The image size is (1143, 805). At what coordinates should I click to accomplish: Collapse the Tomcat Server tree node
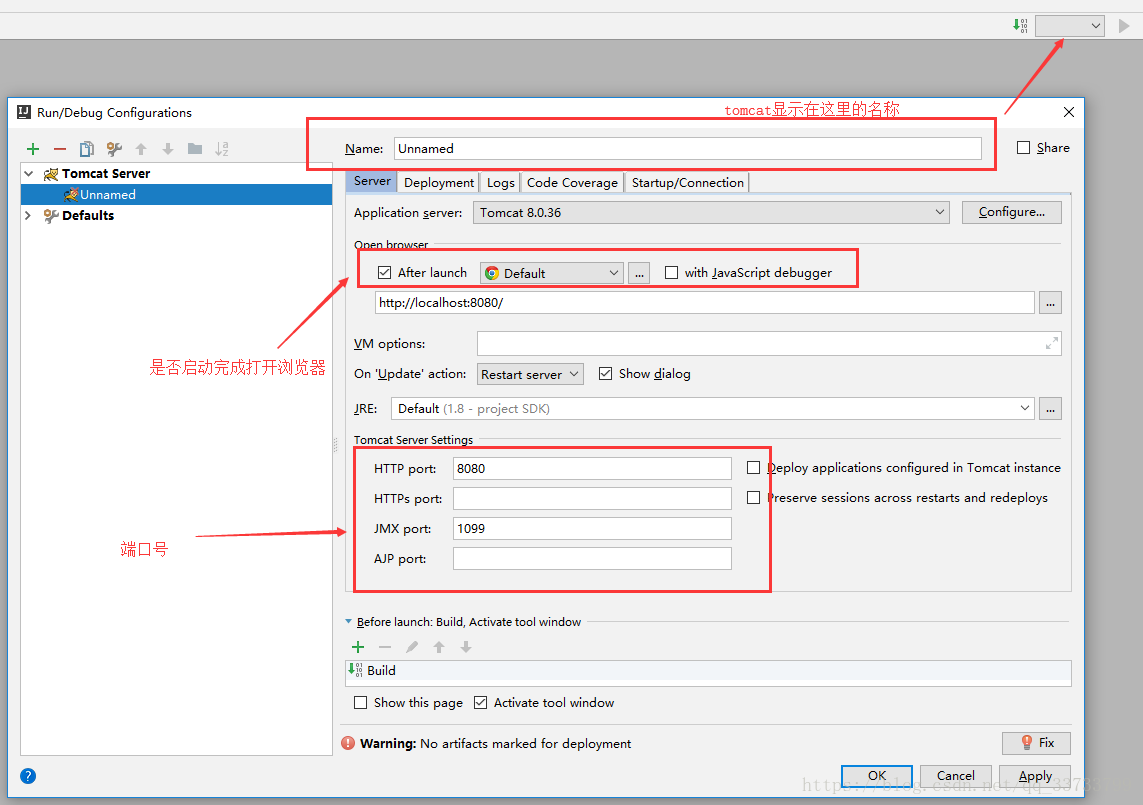tap(28, 174)
